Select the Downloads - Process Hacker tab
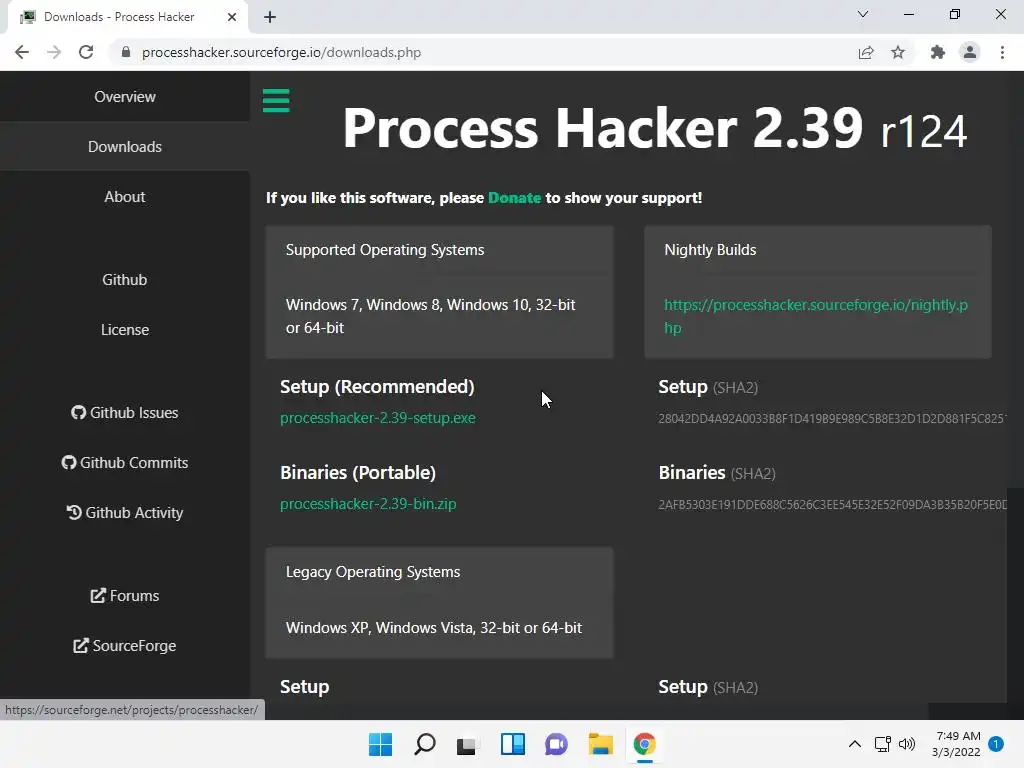 coord(128,17)
